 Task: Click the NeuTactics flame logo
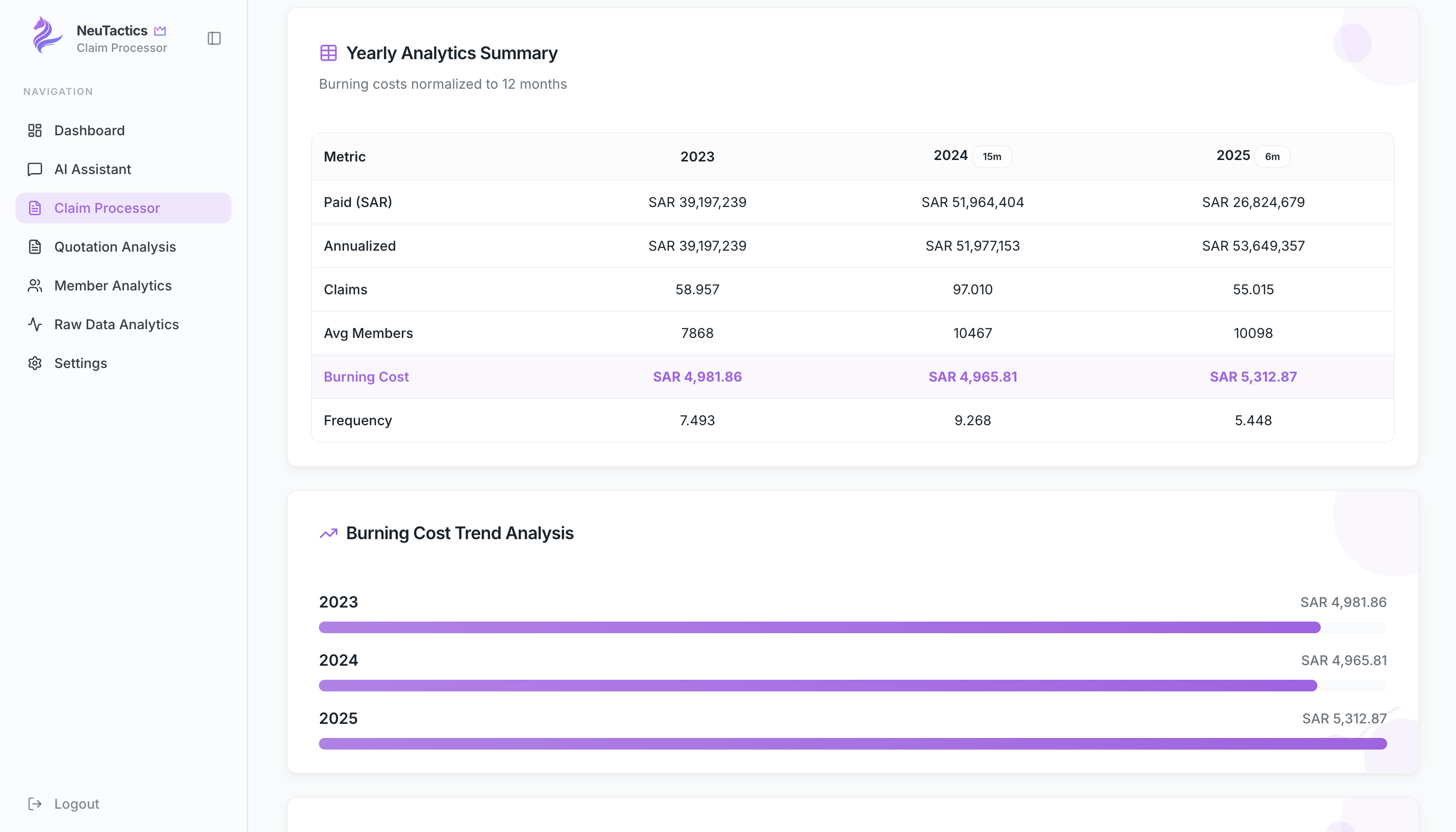click(x=47, y=35)
